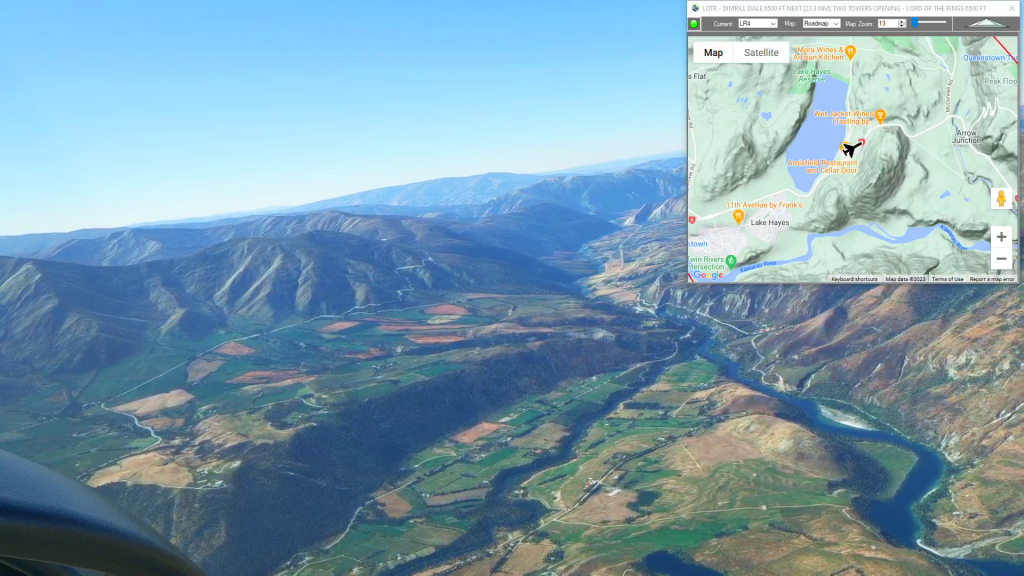Click Report a map error link
This screenshot has height=576, width=1024.
992,279
